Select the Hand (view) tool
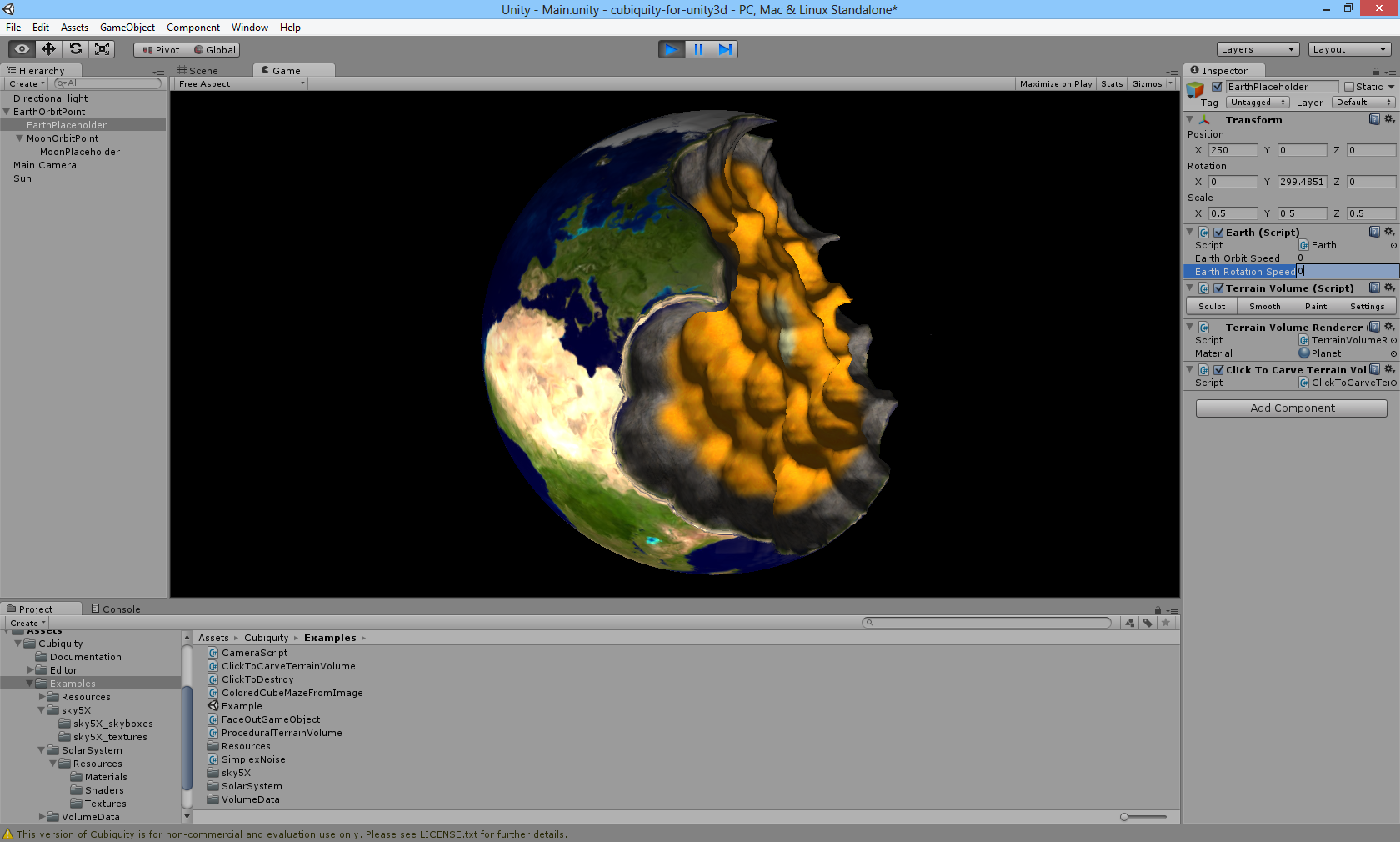This screenshot has height=842, width=1400. pyautogui.click(x=22, y=49)
